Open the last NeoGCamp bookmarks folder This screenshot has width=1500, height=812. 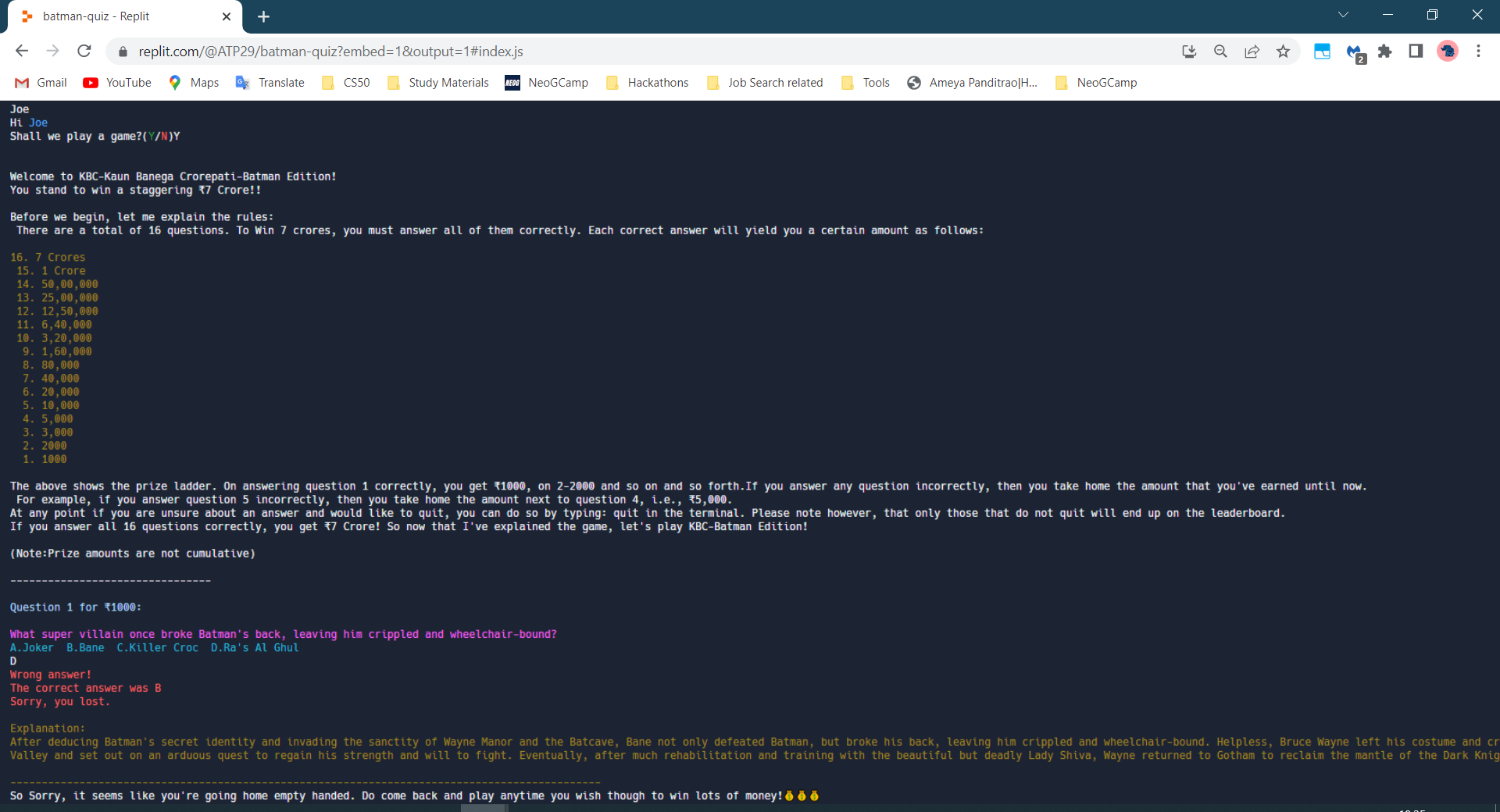1095,83
